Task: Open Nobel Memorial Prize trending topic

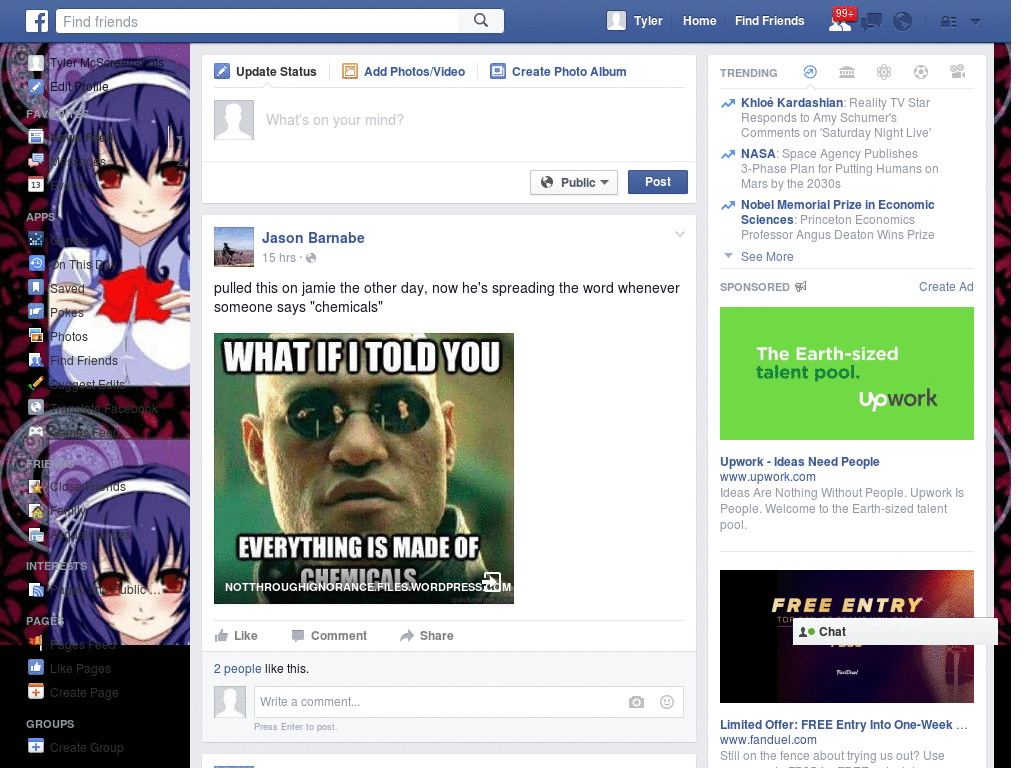Action: point(837,212)
